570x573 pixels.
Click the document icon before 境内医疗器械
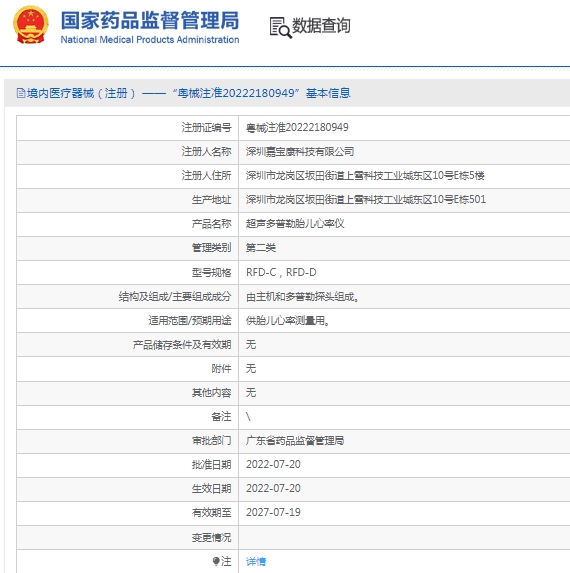[21, 93]
